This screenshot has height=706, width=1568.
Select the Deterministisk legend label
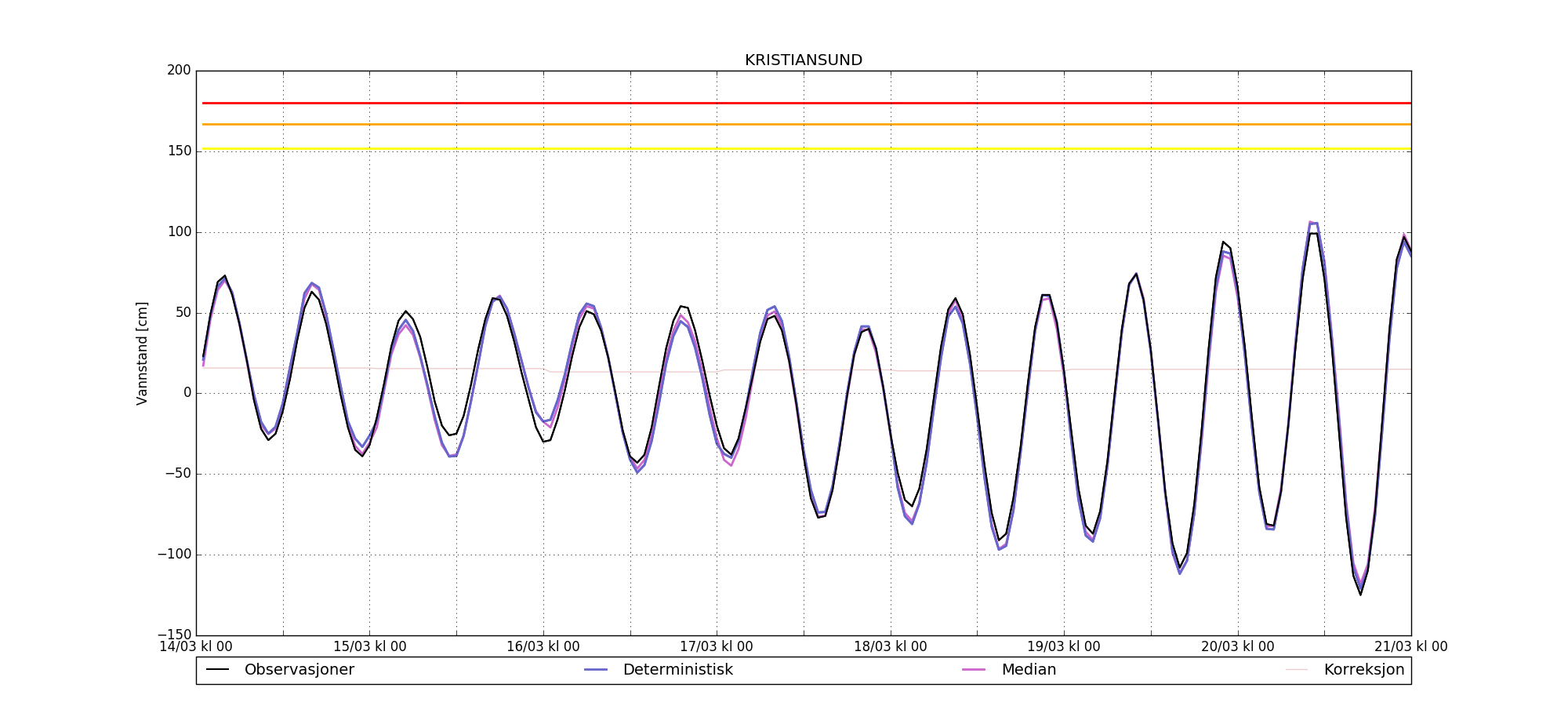[677, 670]
